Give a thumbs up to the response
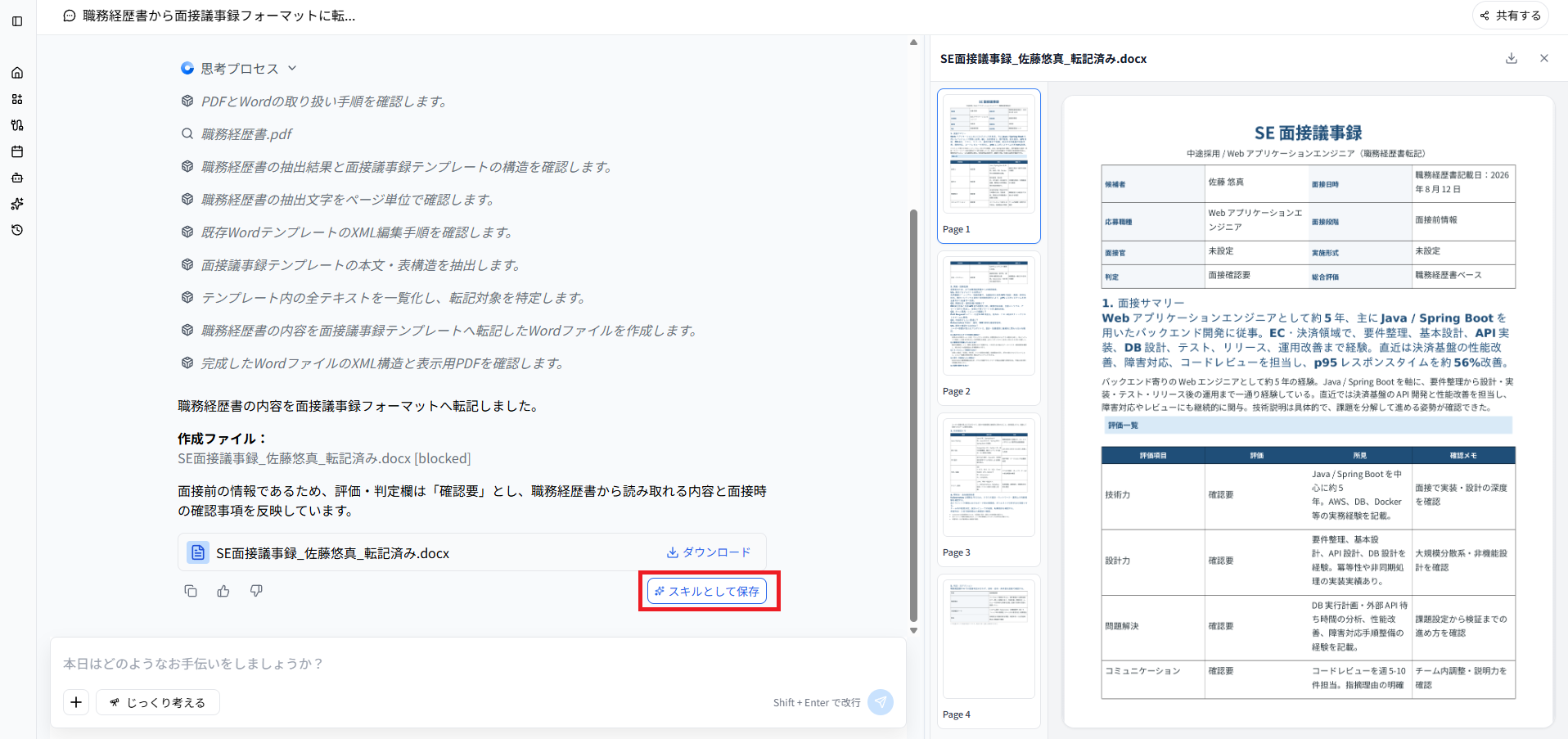 (223, 591)
